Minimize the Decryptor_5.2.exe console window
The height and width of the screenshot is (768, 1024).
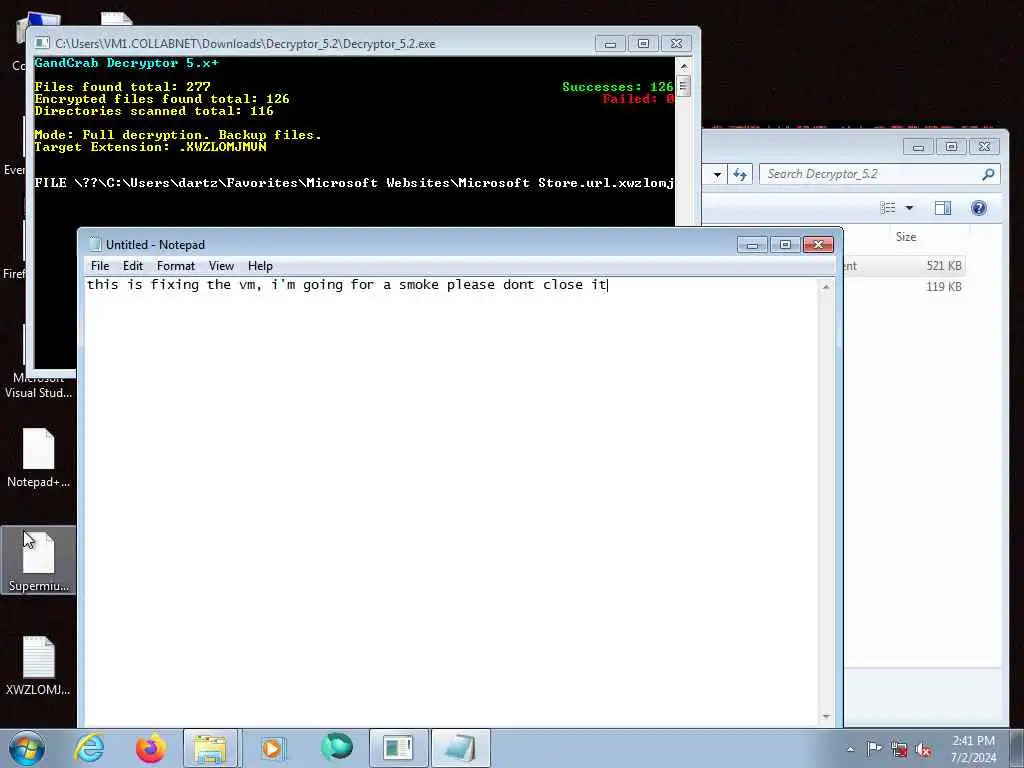tap(611, 44)
